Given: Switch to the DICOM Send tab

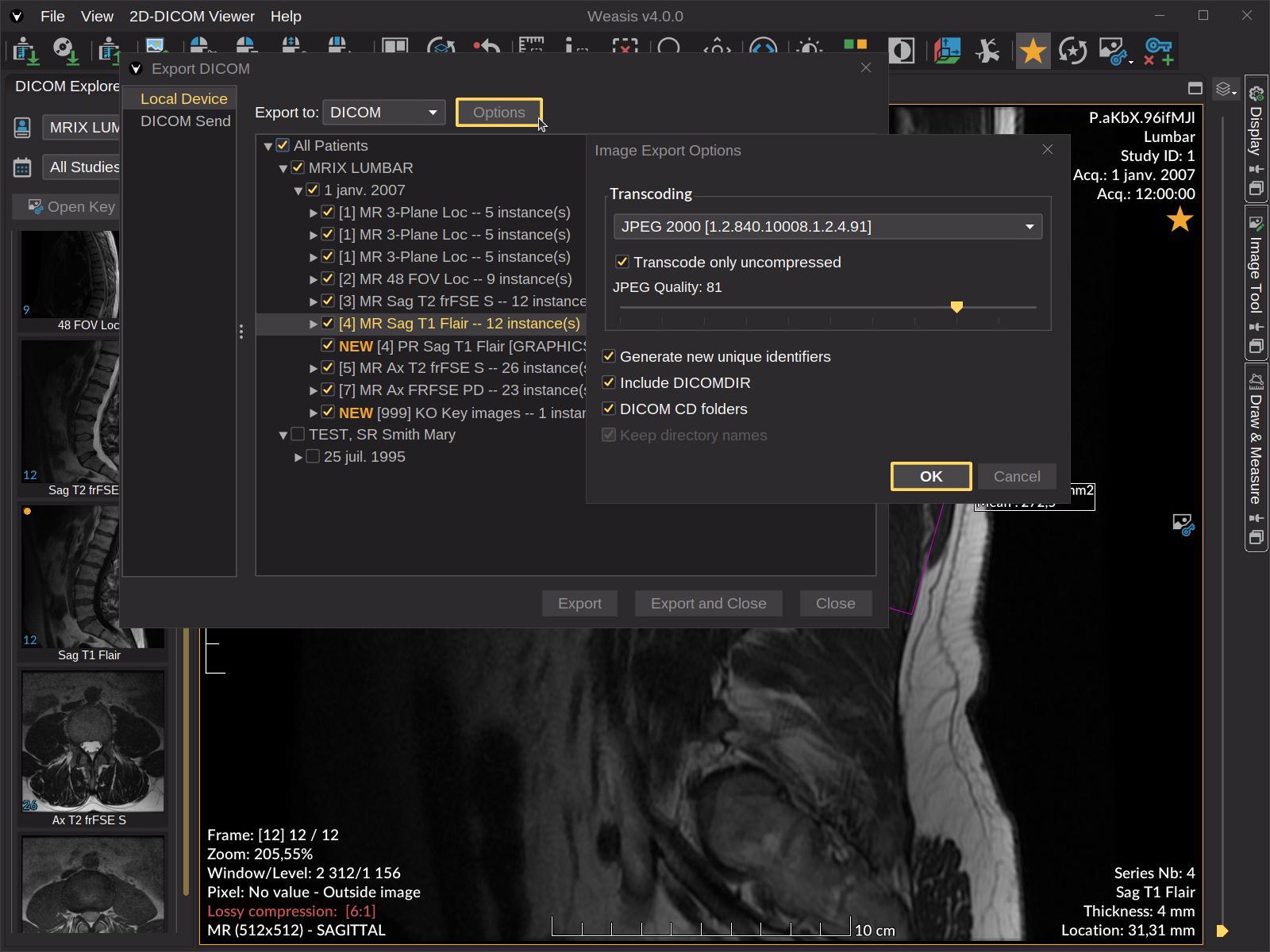Looking at the screenshot, I should (186, 121).
